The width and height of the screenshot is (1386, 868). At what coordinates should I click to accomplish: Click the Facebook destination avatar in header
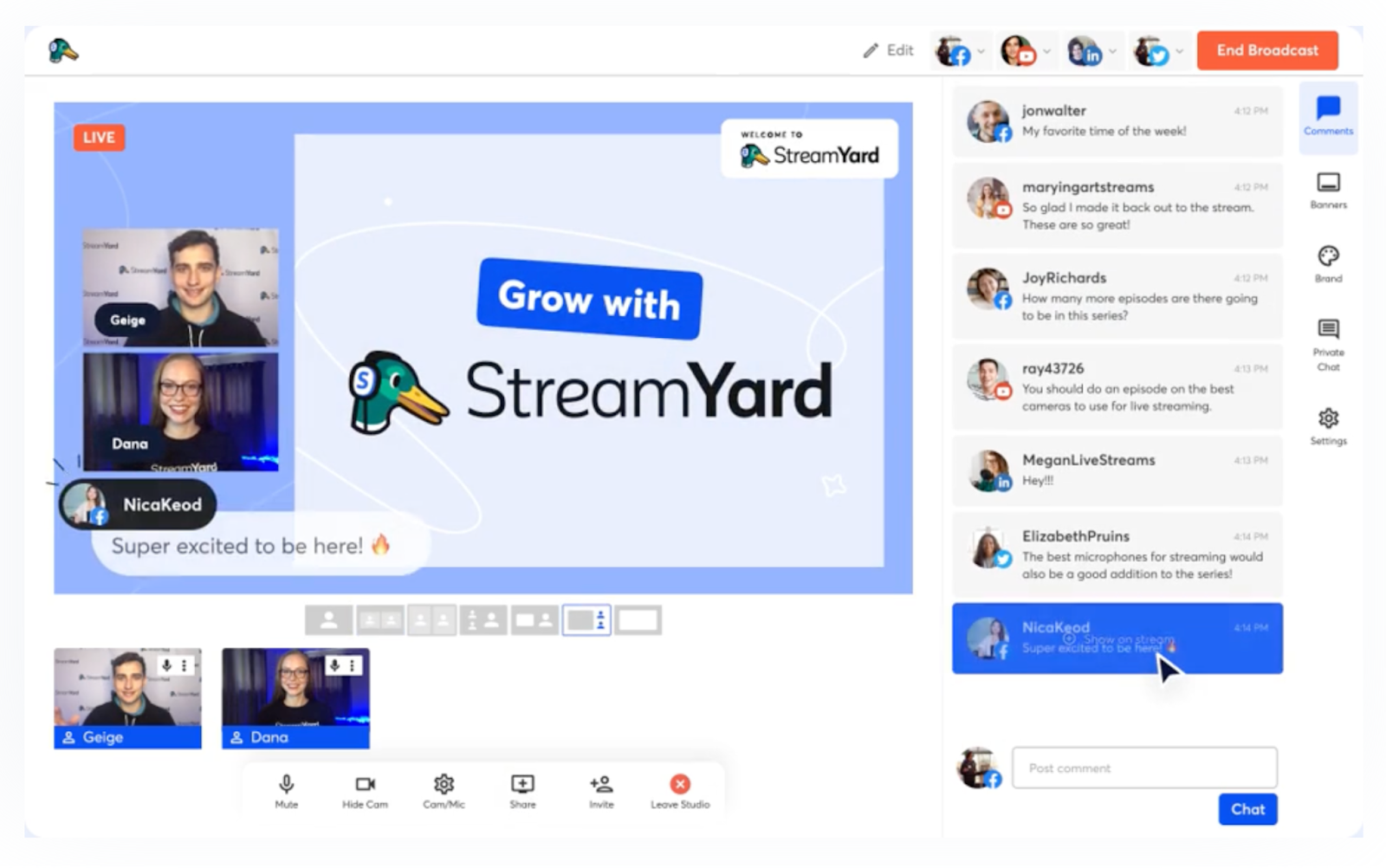tap(953, 51)
